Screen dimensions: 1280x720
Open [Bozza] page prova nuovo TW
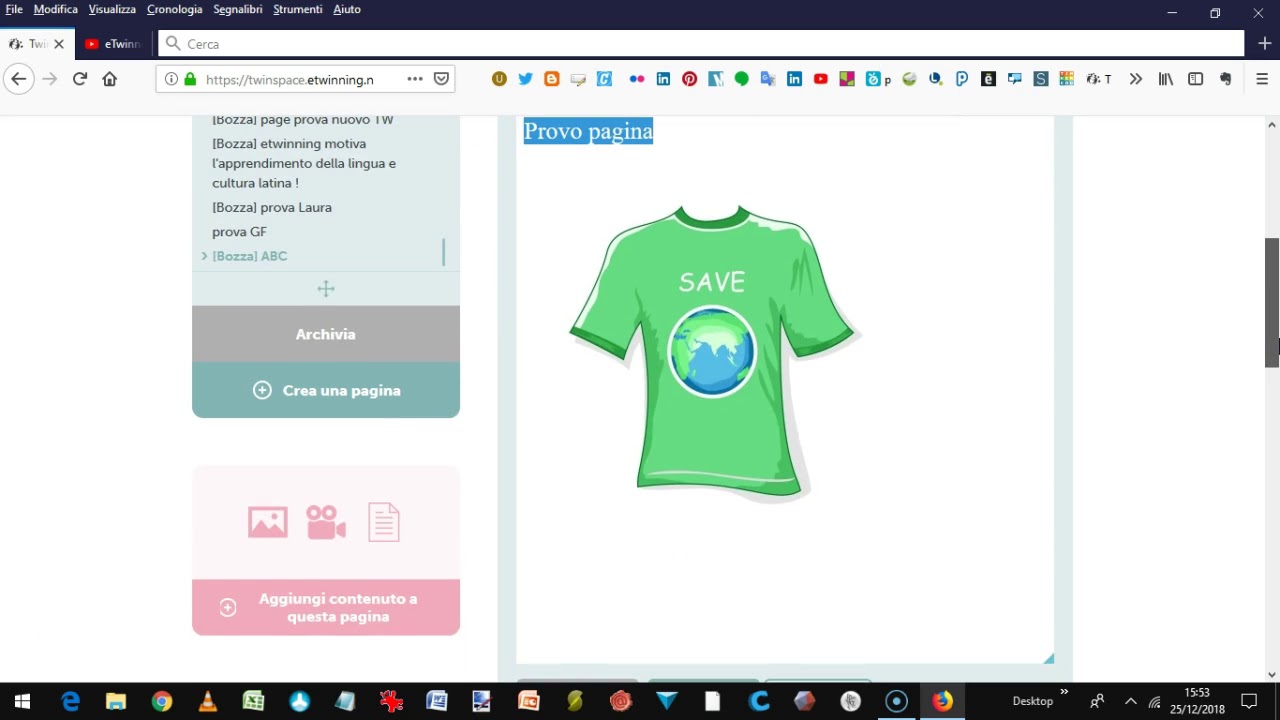(x=303, y=120)
